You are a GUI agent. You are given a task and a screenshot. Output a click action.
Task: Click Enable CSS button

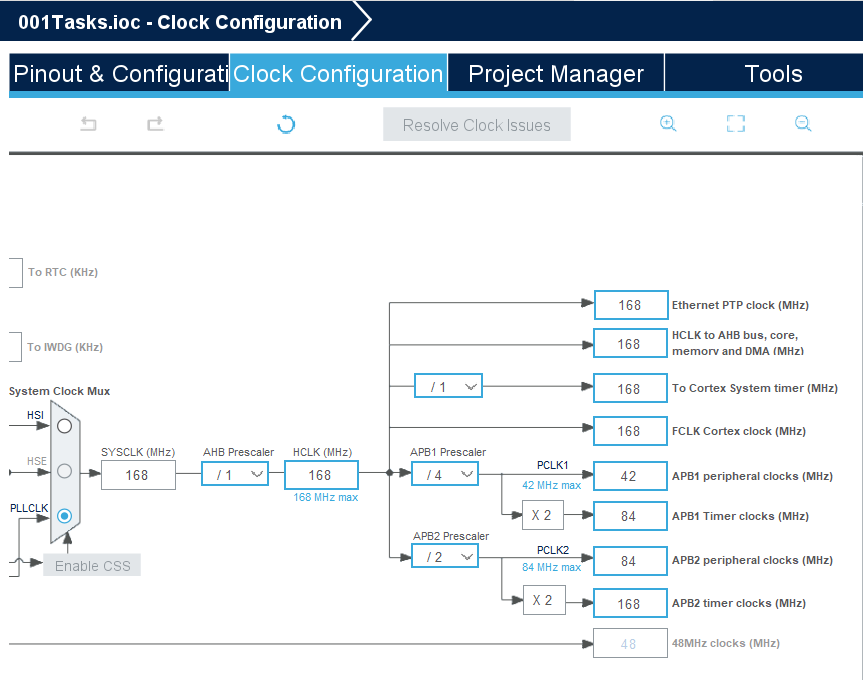click(92, 566)
